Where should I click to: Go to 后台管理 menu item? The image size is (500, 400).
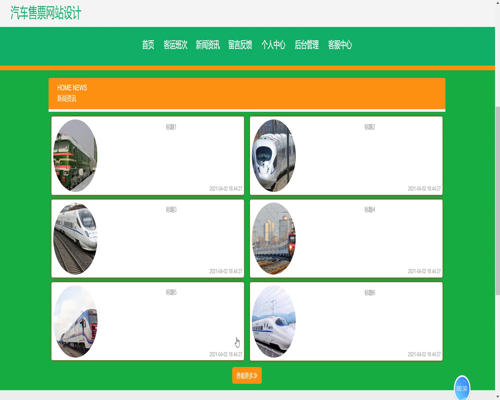coord(307,45)
